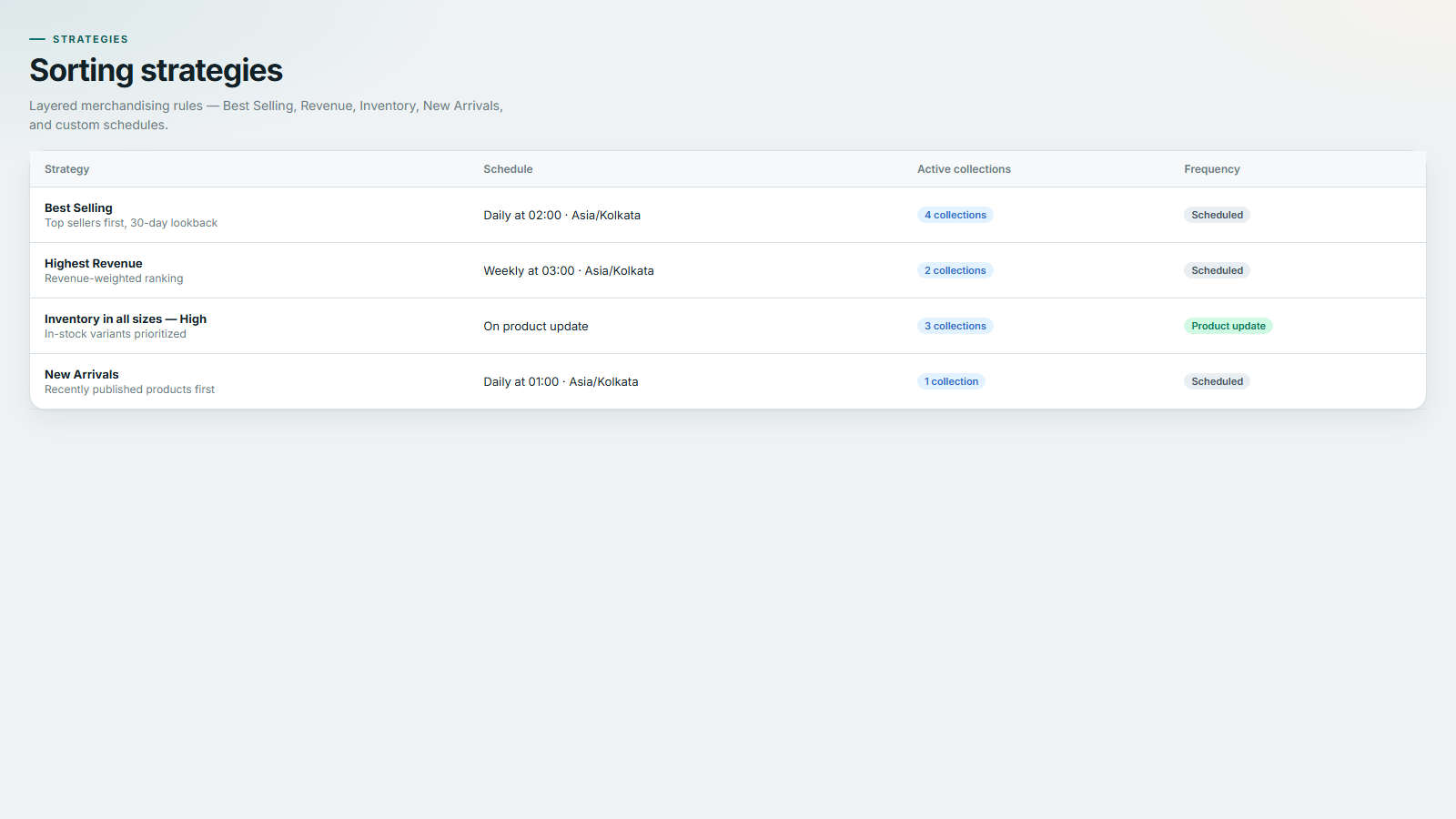Viewport: 1456px width, 819px height.
Task: Click the Schedule column header
Action: point(508,169)
